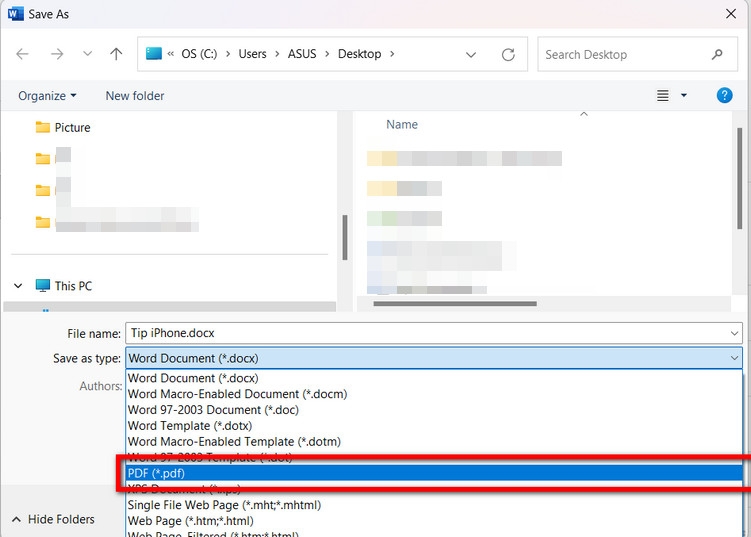Screen dimensions: 751x537
Task: Click Hide Folders
Action: (53, 519)
